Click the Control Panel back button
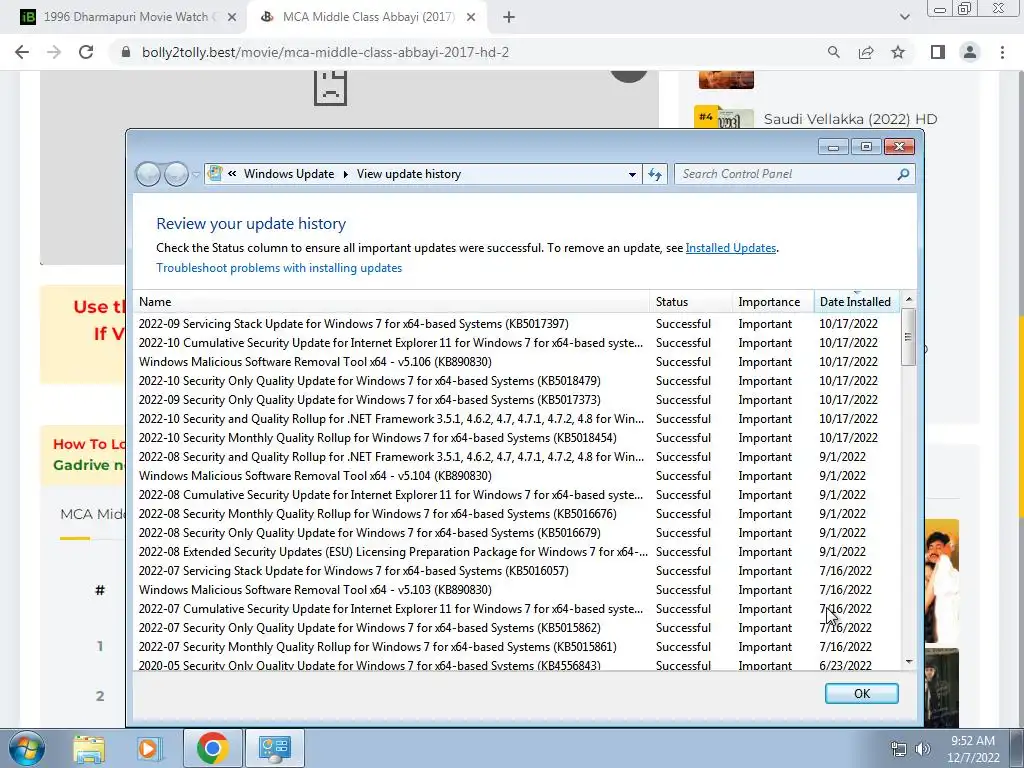Image resolution: width=1024 pixels, height=768 pixels. tap(148, 174)
